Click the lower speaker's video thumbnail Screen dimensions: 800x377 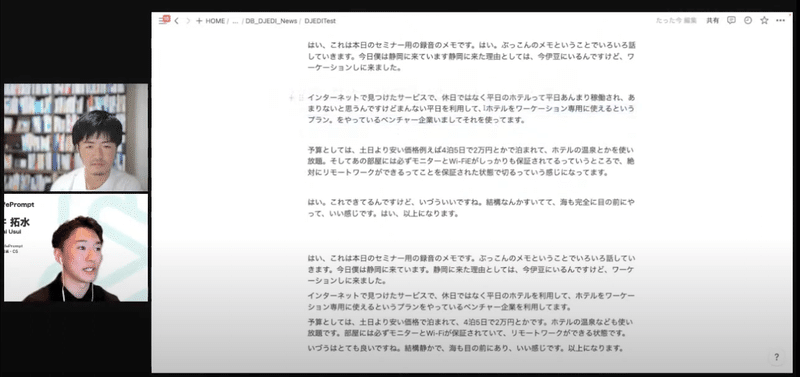(x=76, y=247)
